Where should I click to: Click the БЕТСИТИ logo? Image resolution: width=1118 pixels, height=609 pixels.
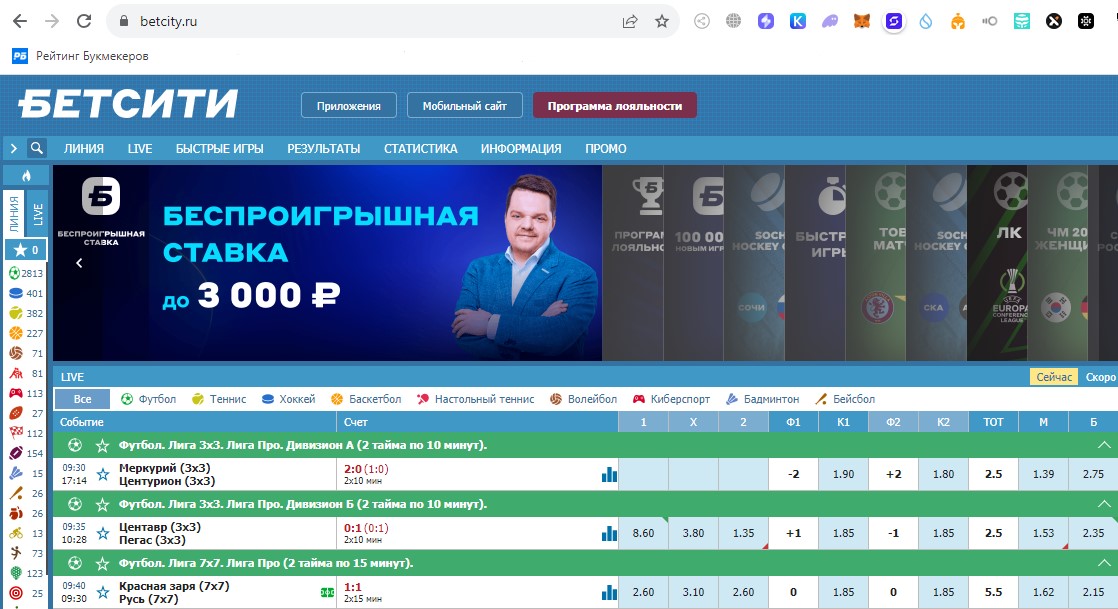tap(128, 105)
